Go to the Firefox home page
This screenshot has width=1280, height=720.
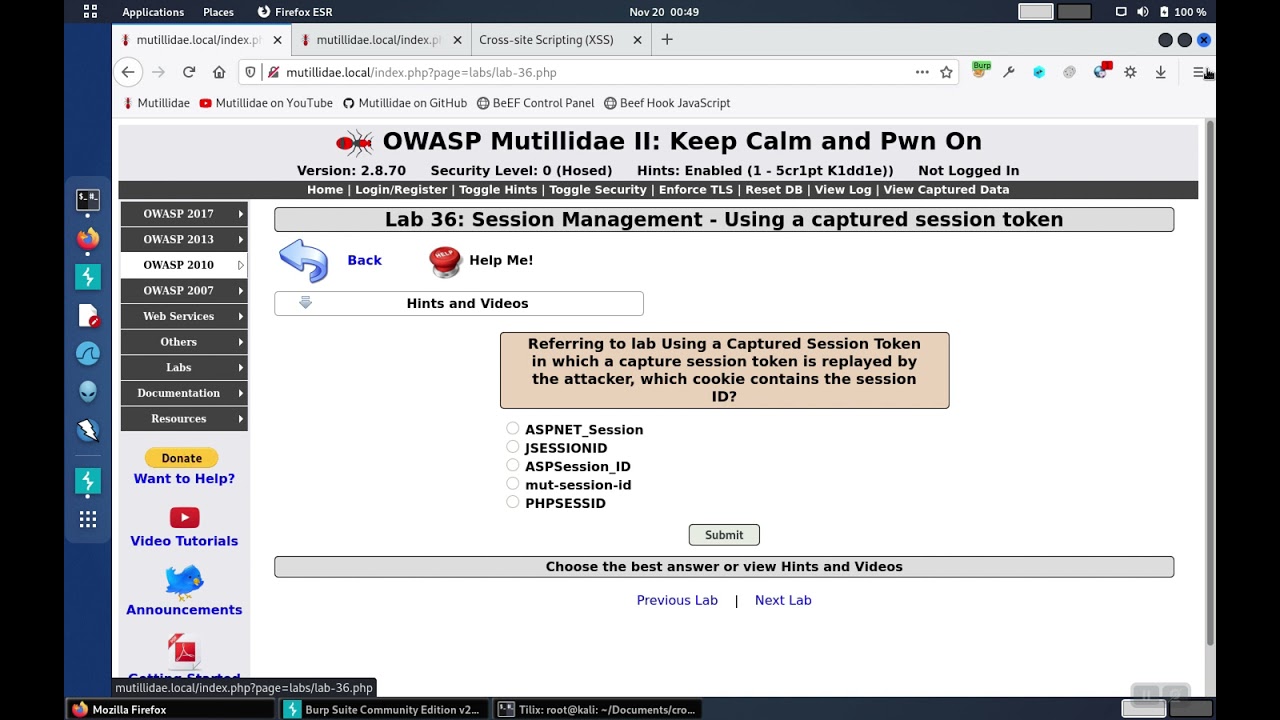(x=219, y=72)
